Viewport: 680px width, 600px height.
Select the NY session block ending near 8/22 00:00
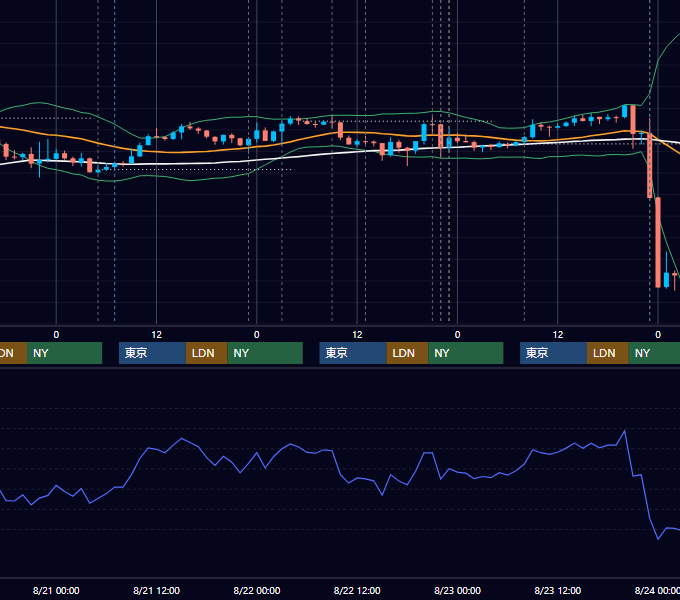[265, 353]
